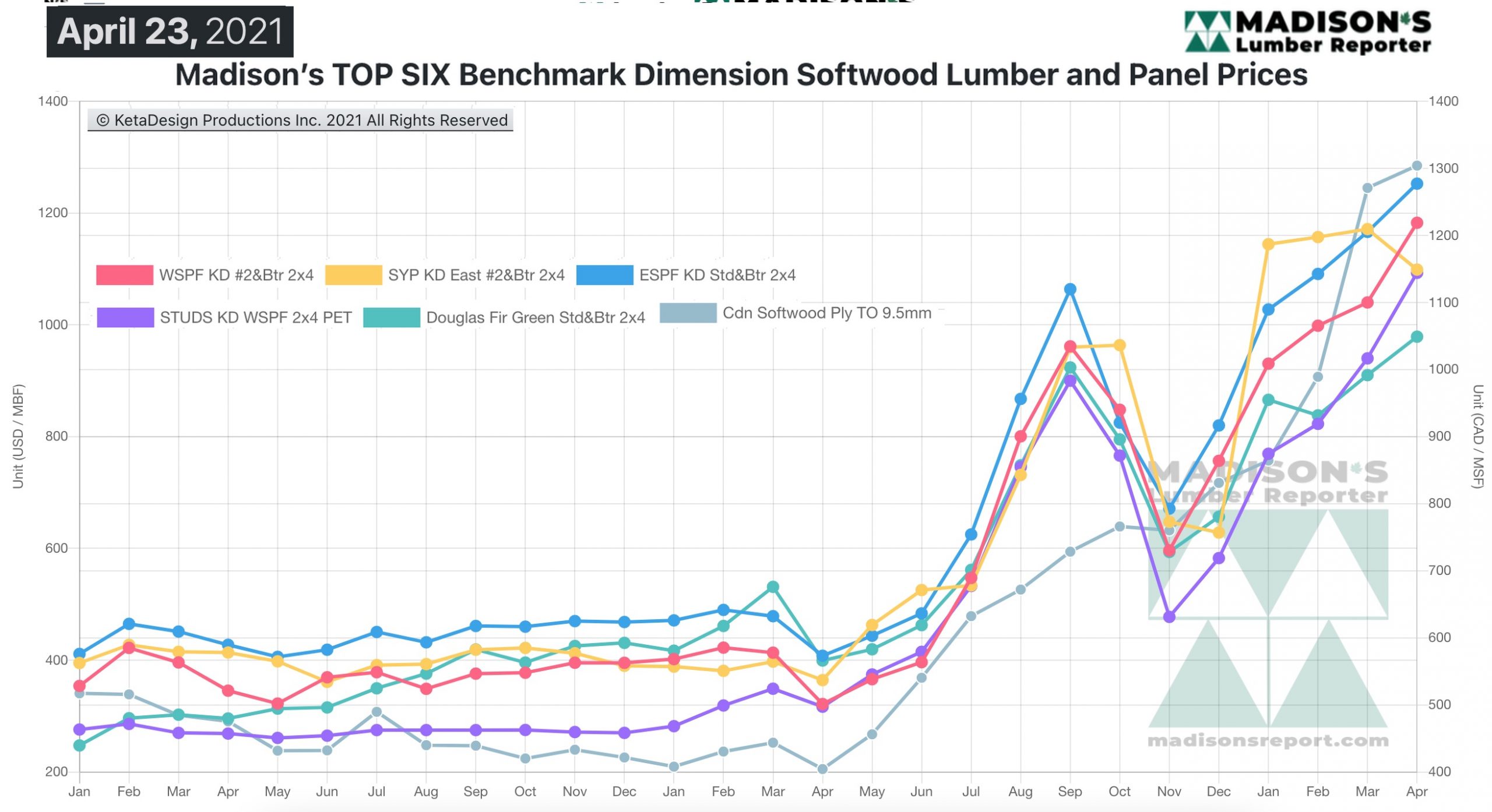This screenshot has height=812, width=1492.
Task: Click the last Apr x-axis label
Action: point(1417,792)
